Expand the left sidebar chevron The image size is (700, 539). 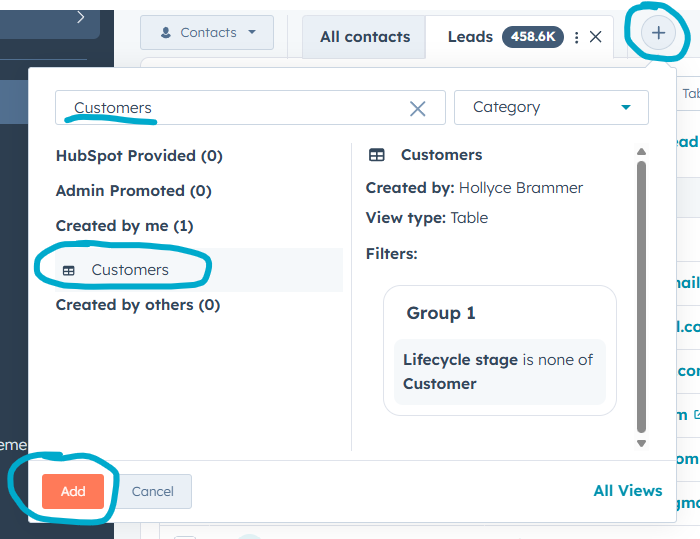tap(81, 17)
